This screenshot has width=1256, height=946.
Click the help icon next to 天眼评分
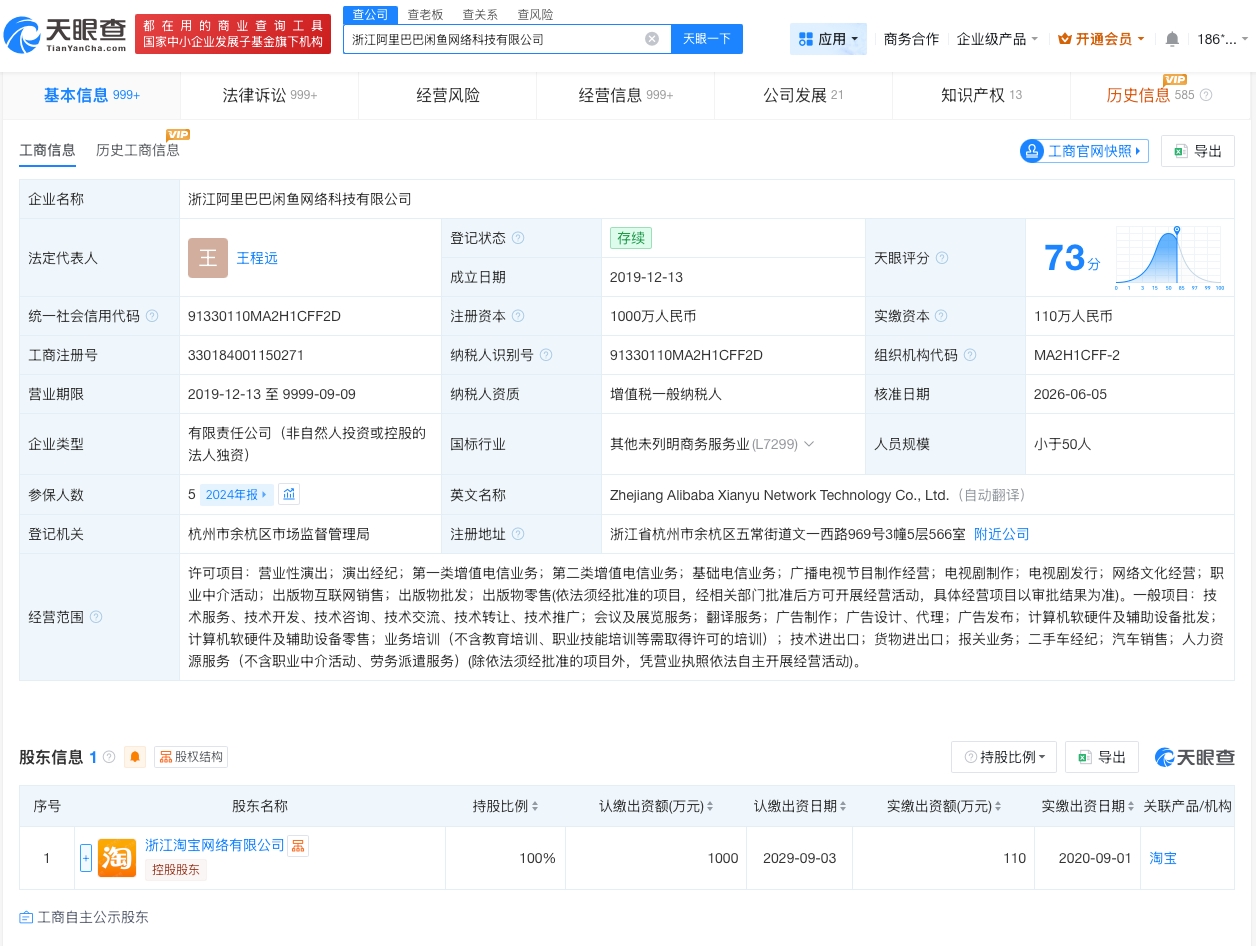pos(942,258)
